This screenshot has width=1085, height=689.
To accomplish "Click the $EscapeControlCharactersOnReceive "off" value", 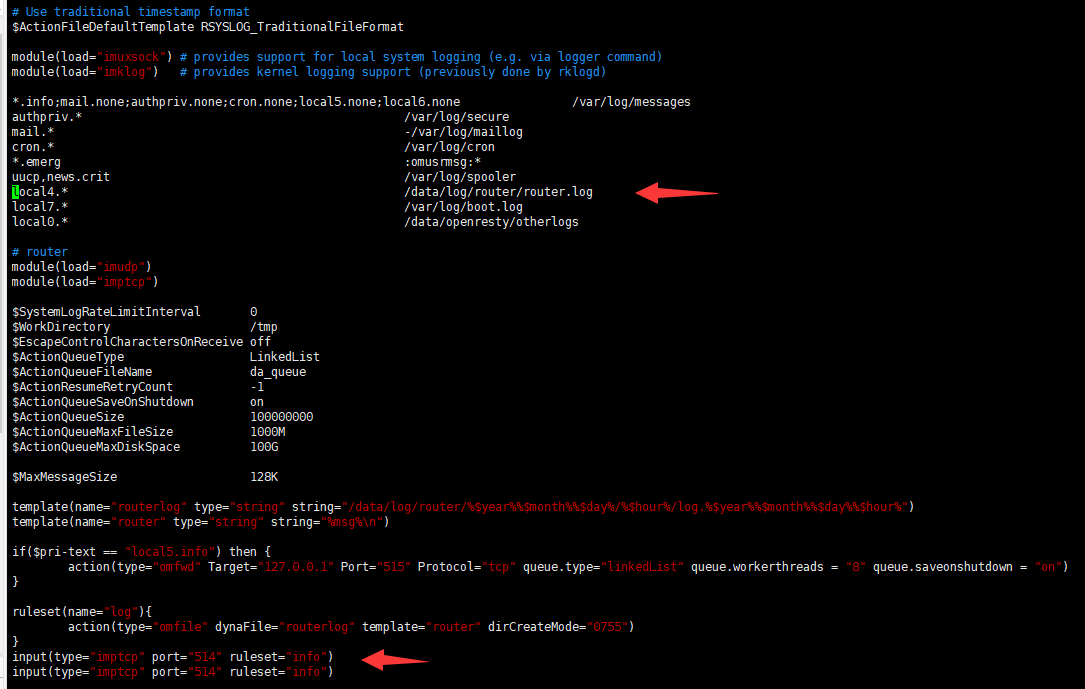I will pos(260,342).
